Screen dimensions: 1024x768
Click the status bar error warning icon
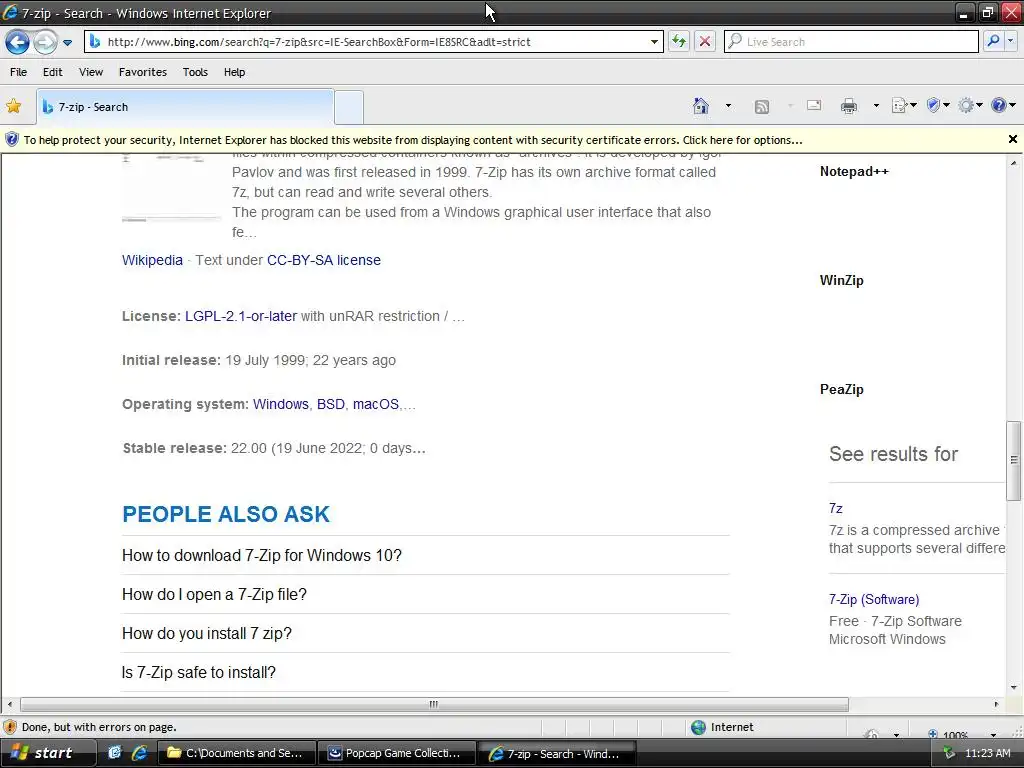point(10,727)
